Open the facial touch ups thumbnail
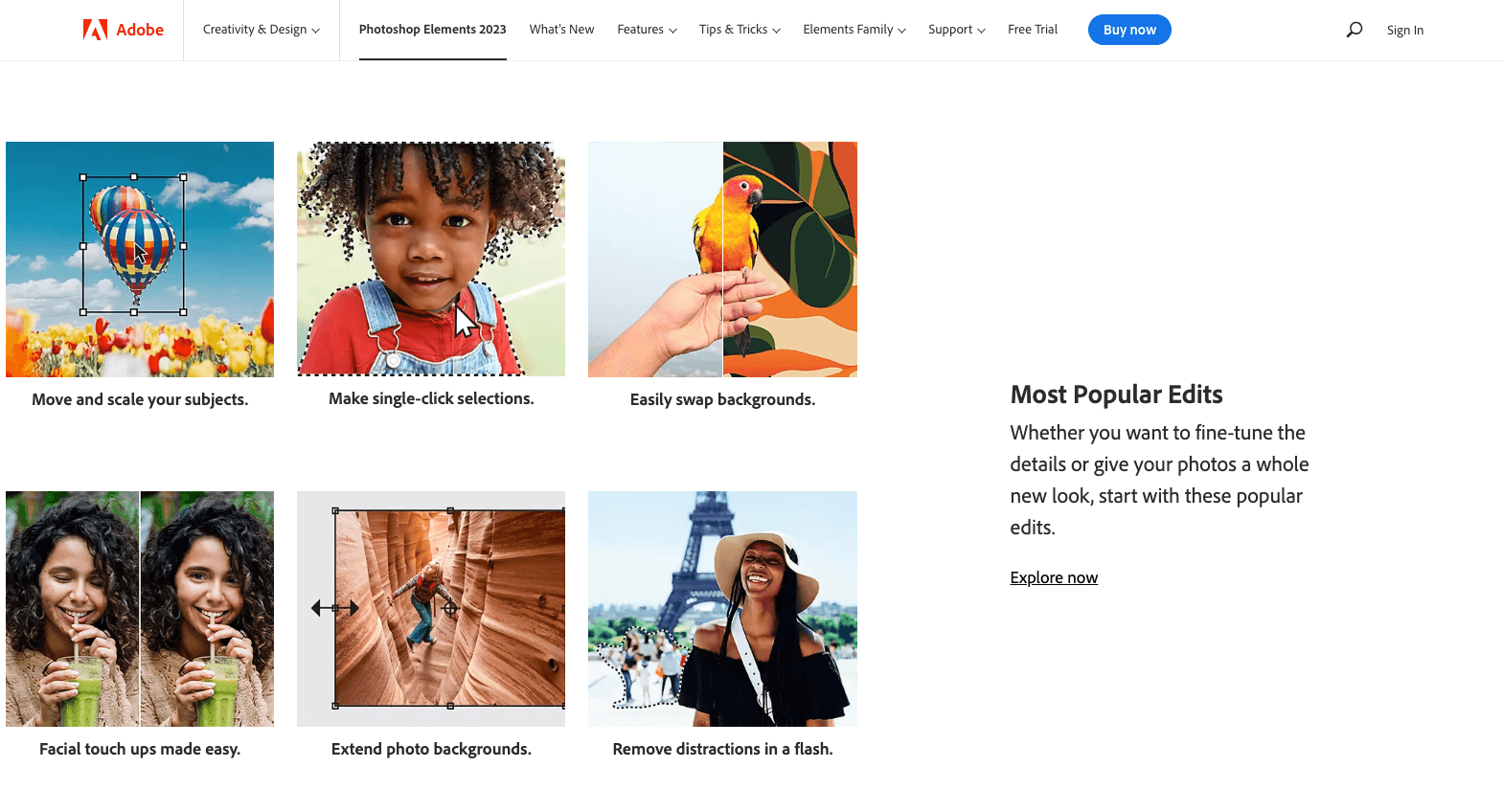The width and height of the screenshot is (1503, 812). point(140,608)
